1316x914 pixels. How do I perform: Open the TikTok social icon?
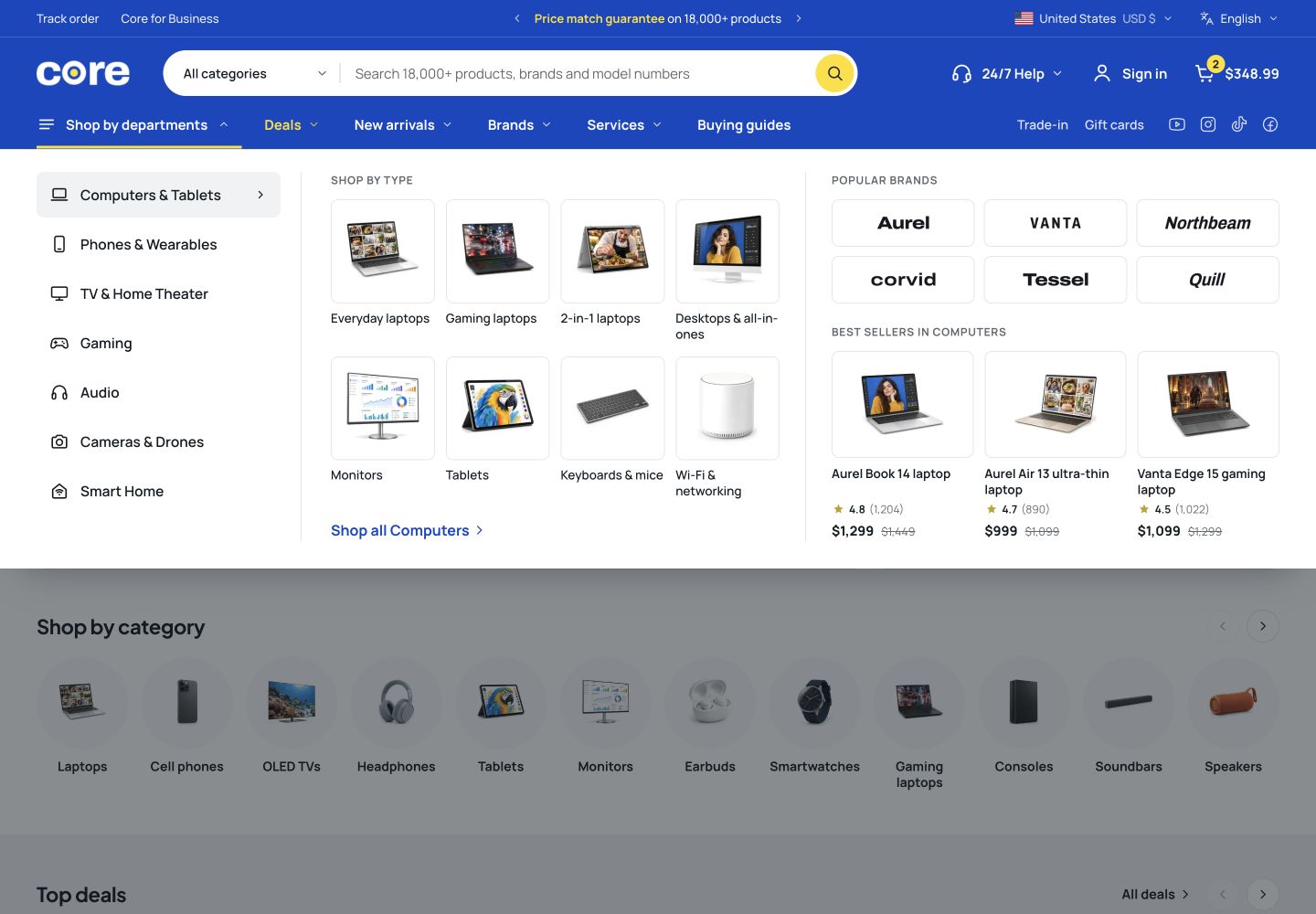coord(1239,124)
